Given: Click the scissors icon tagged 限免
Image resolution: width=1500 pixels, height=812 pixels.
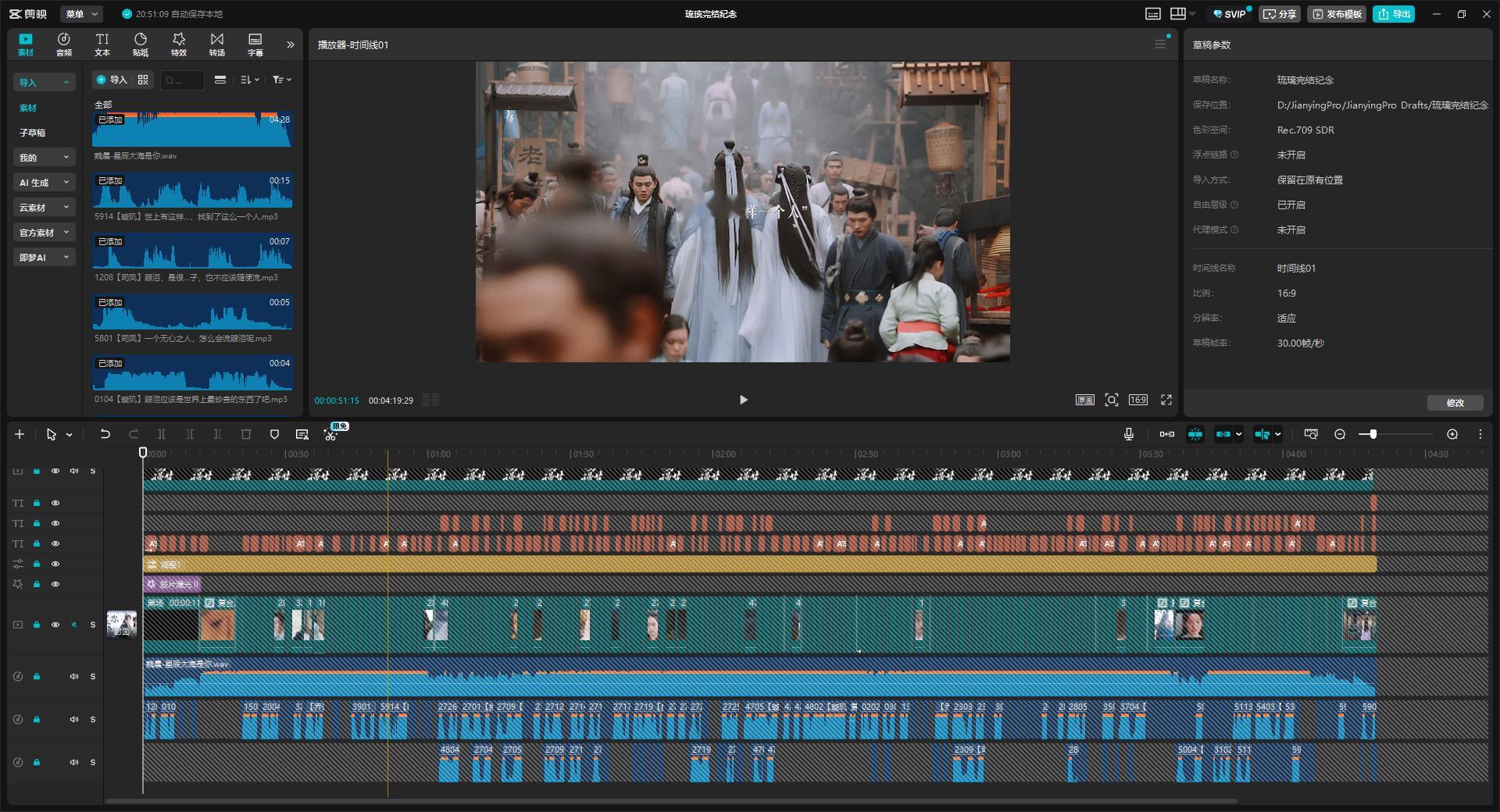Looking at the screenshot, I should (x=330, y=434).
